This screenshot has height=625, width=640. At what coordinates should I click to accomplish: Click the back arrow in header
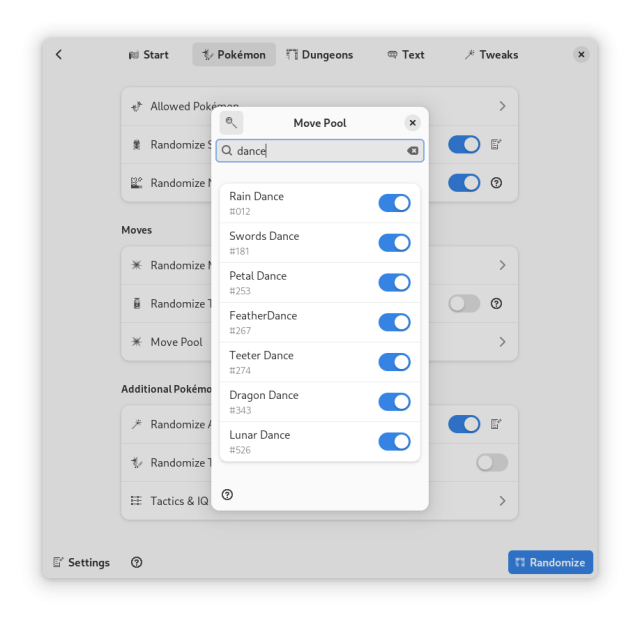point(59,55)
